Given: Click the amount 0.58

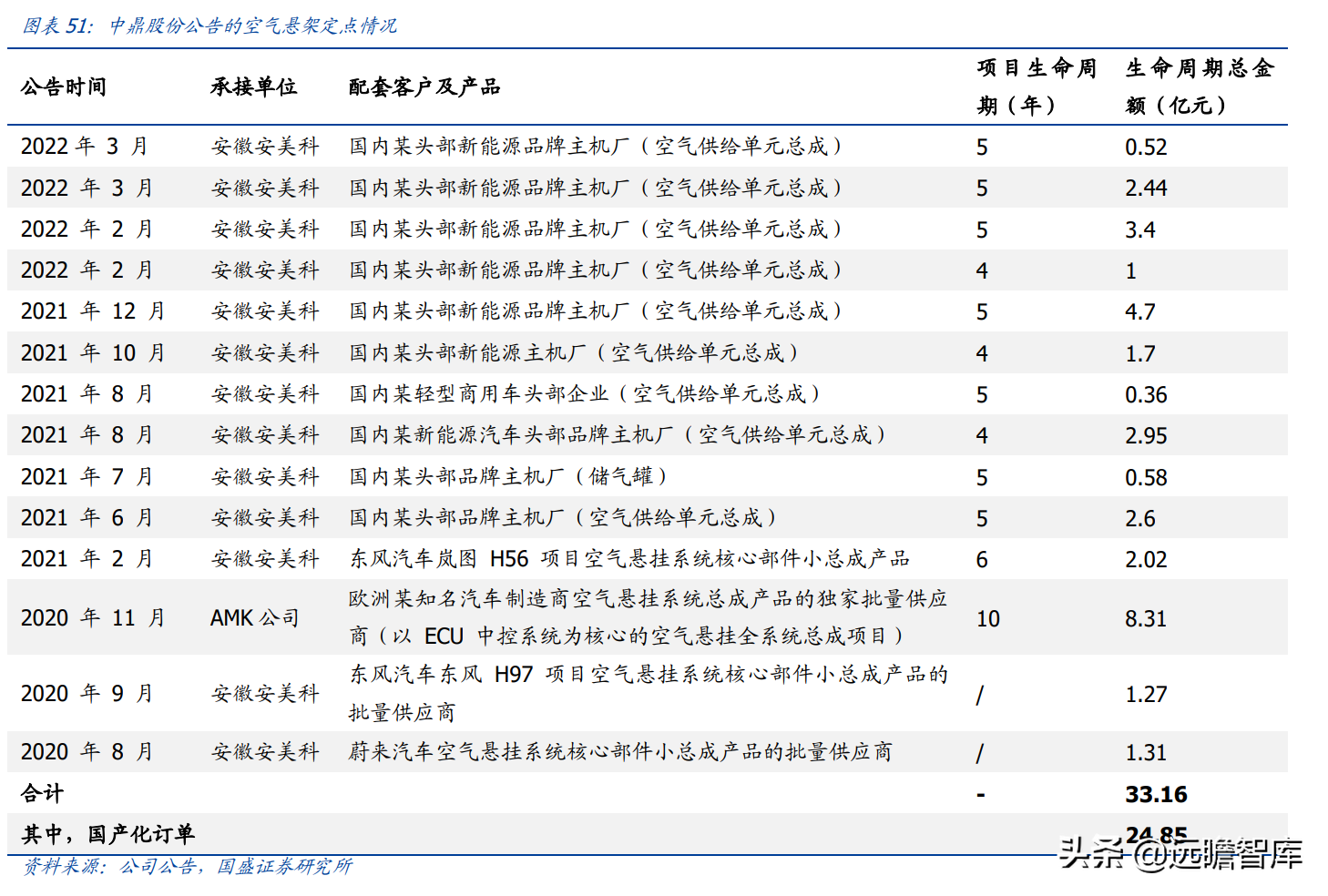Looking at the screenshot, I should click(x=1146, y=478).
